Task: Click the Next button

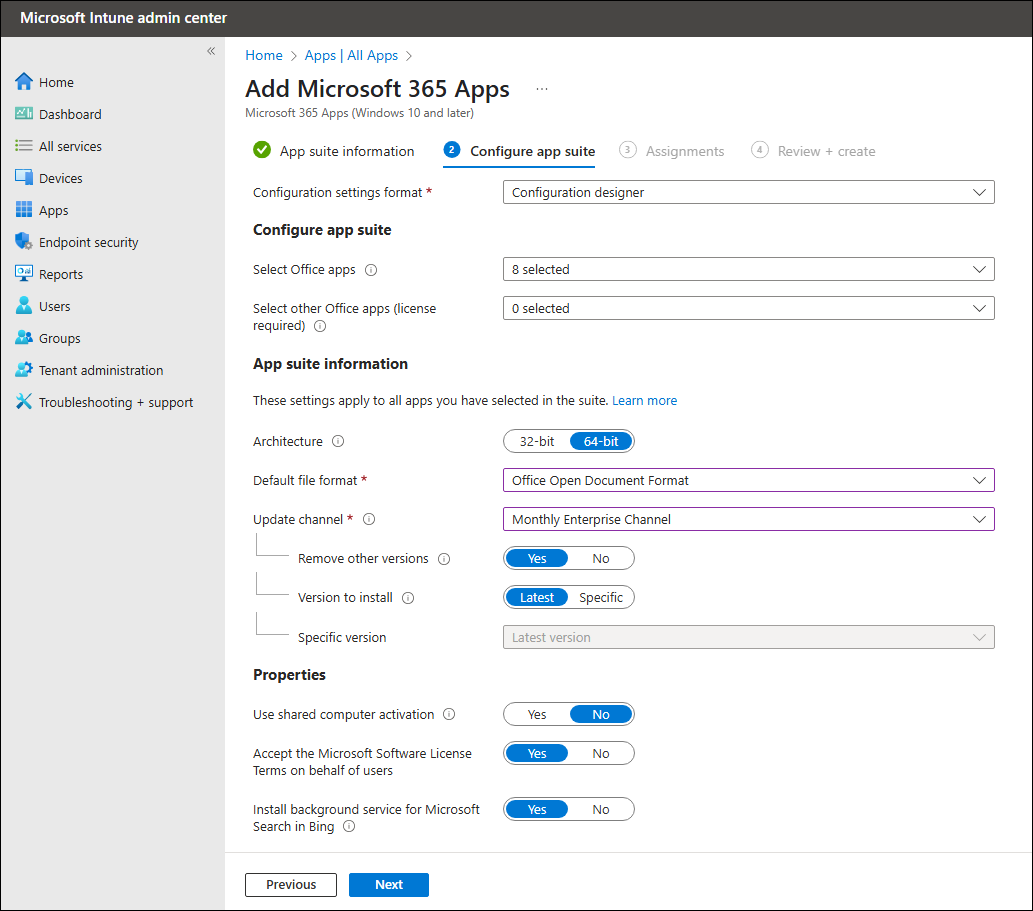Action: click(x=389, y=885)
